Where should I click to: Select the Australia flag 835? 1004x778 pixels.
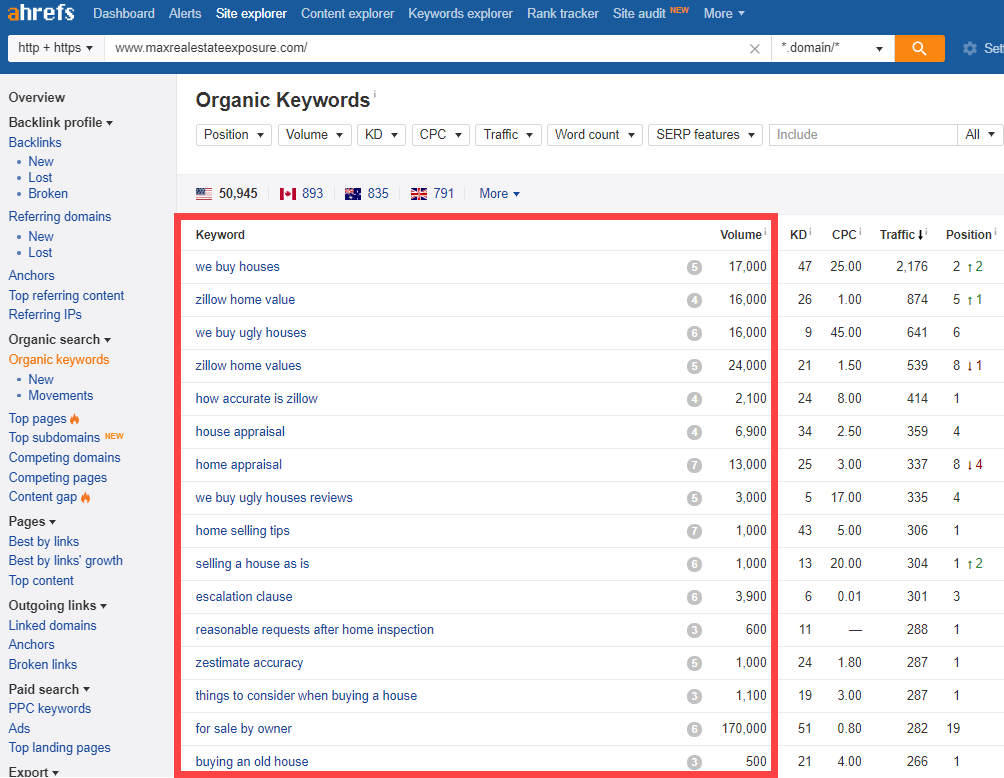click(367, 193)
